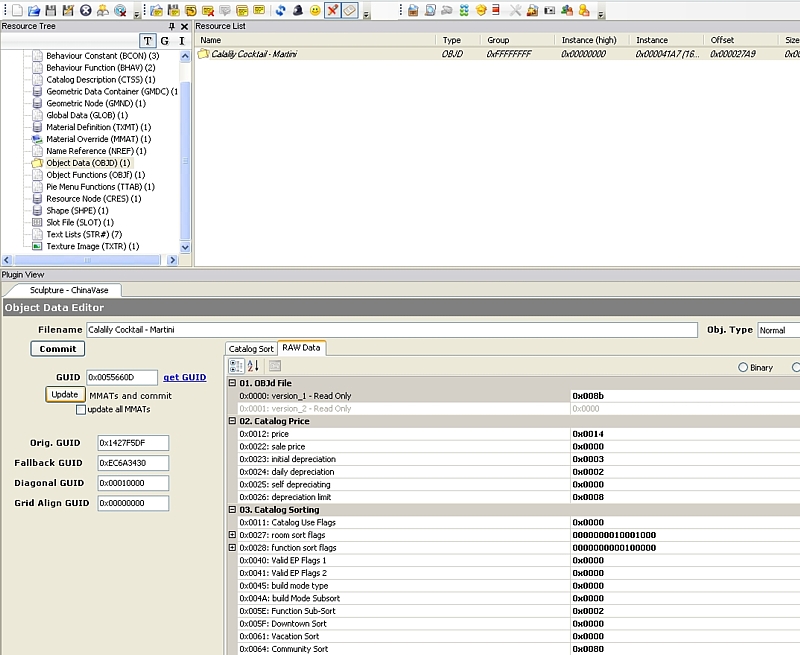Expand the function sort flags row

pos(233,548)
